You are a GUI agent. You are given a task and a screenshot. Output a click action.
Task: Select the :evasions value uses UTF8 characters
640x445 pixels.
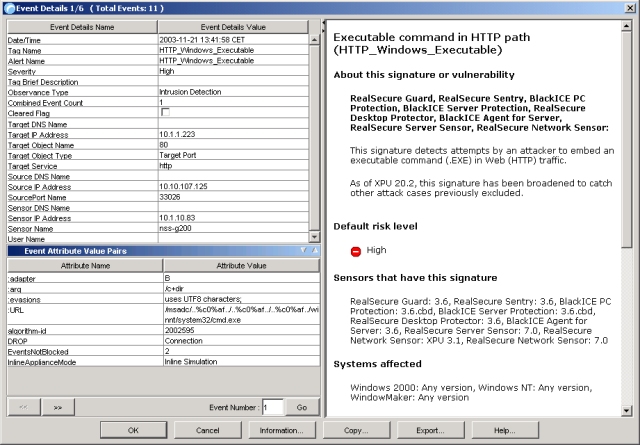[x=242, y=299]
